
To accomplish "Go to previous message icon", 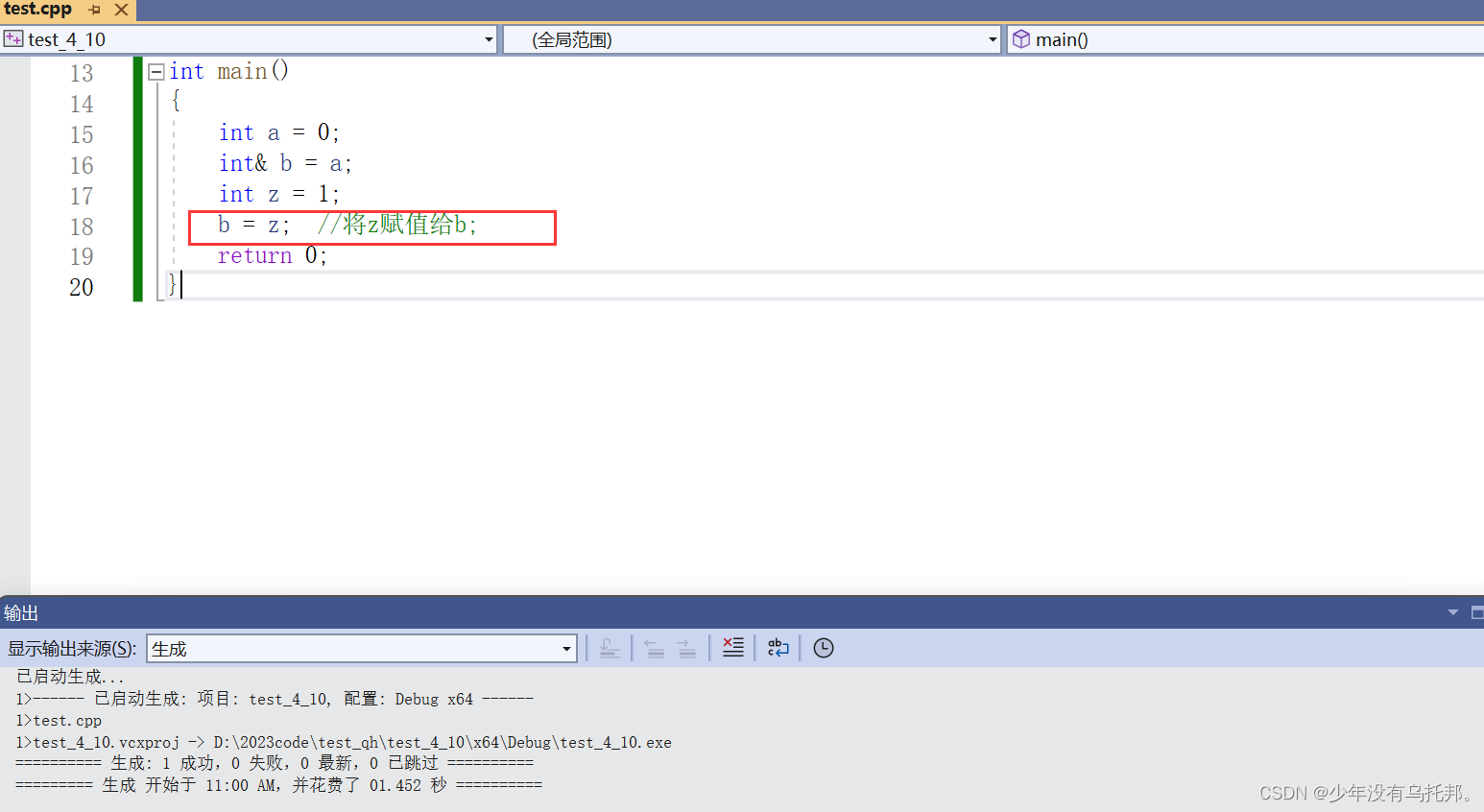I will (x=655, y=648).
